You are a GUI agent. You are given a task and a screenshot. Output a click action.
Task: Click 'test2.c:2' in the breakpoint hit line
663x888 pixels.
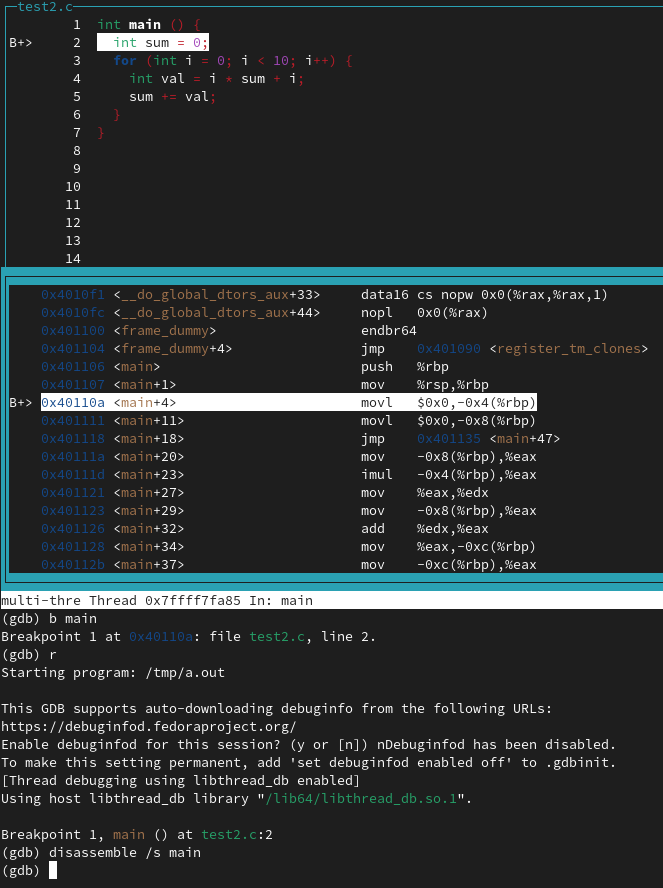coord(237,835)
